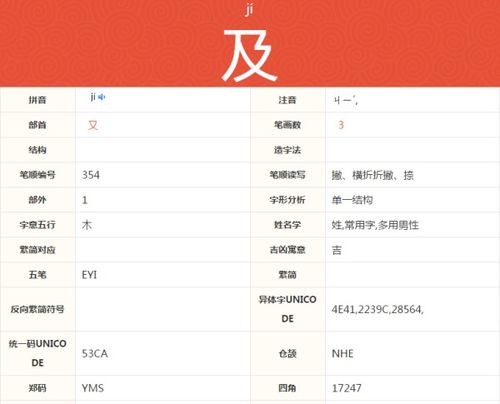Click the Wubi code EYI
The height and width of the screenshot is (404, 500).
[x=89, y=275]
